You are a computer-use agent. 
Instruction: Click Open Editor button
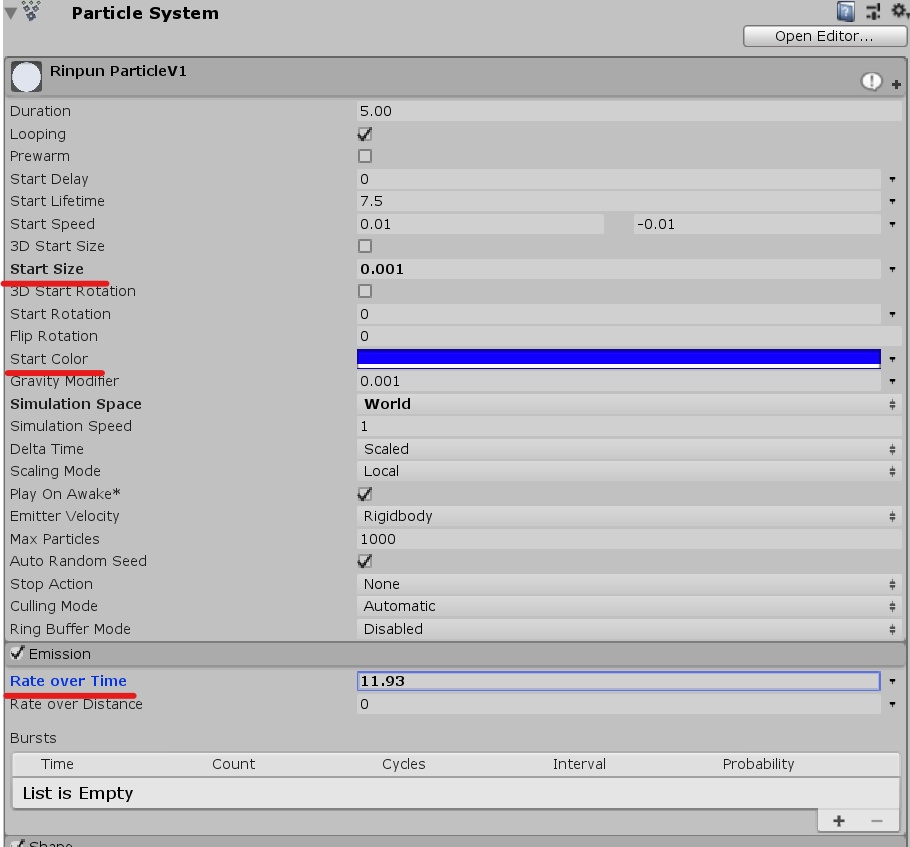point(824,36)
